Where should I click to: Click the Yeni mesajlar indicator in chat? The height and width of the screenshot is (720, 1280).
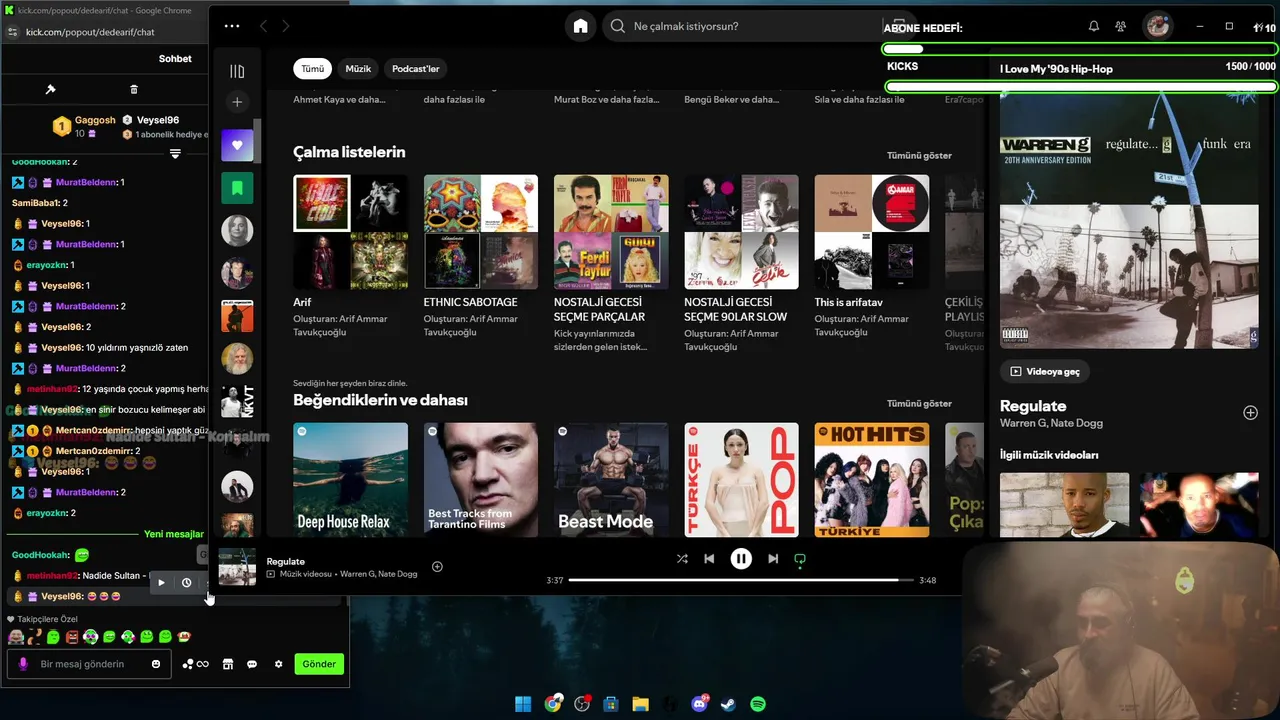pos(174,534)
